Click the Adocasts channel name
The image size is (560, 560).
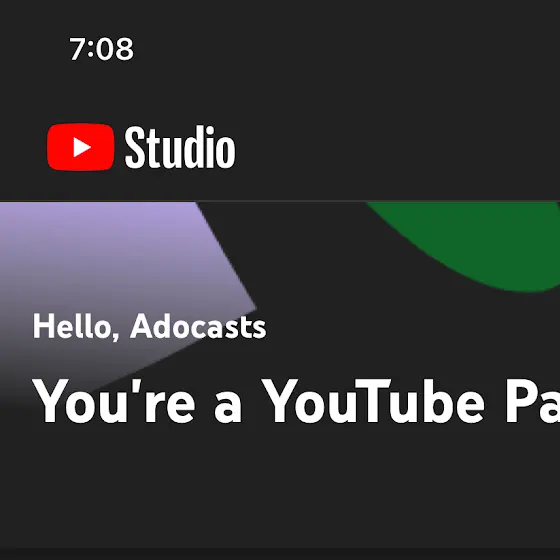[198, 326]
